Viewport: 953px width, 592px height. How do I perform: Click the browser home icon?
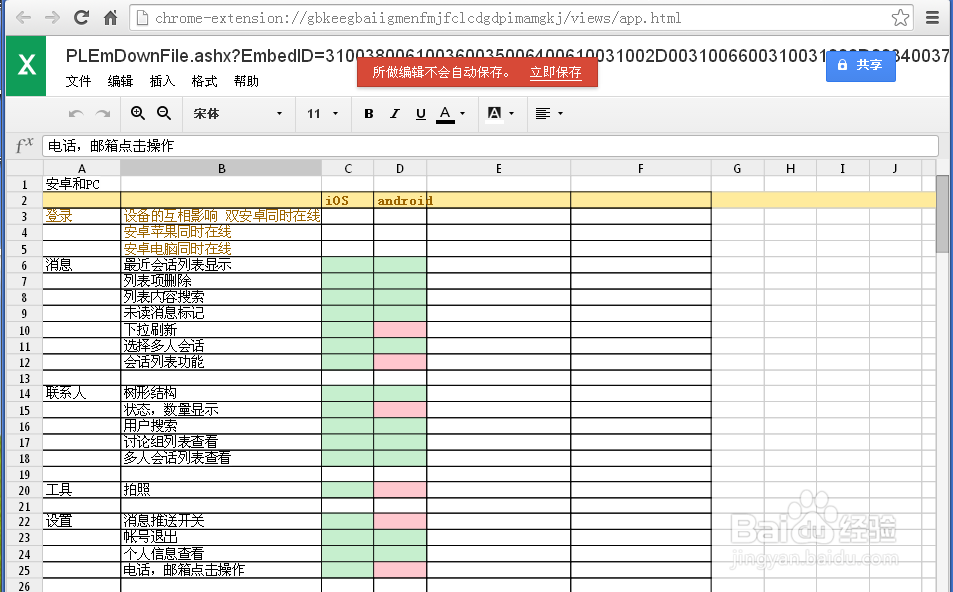point(108,16)
